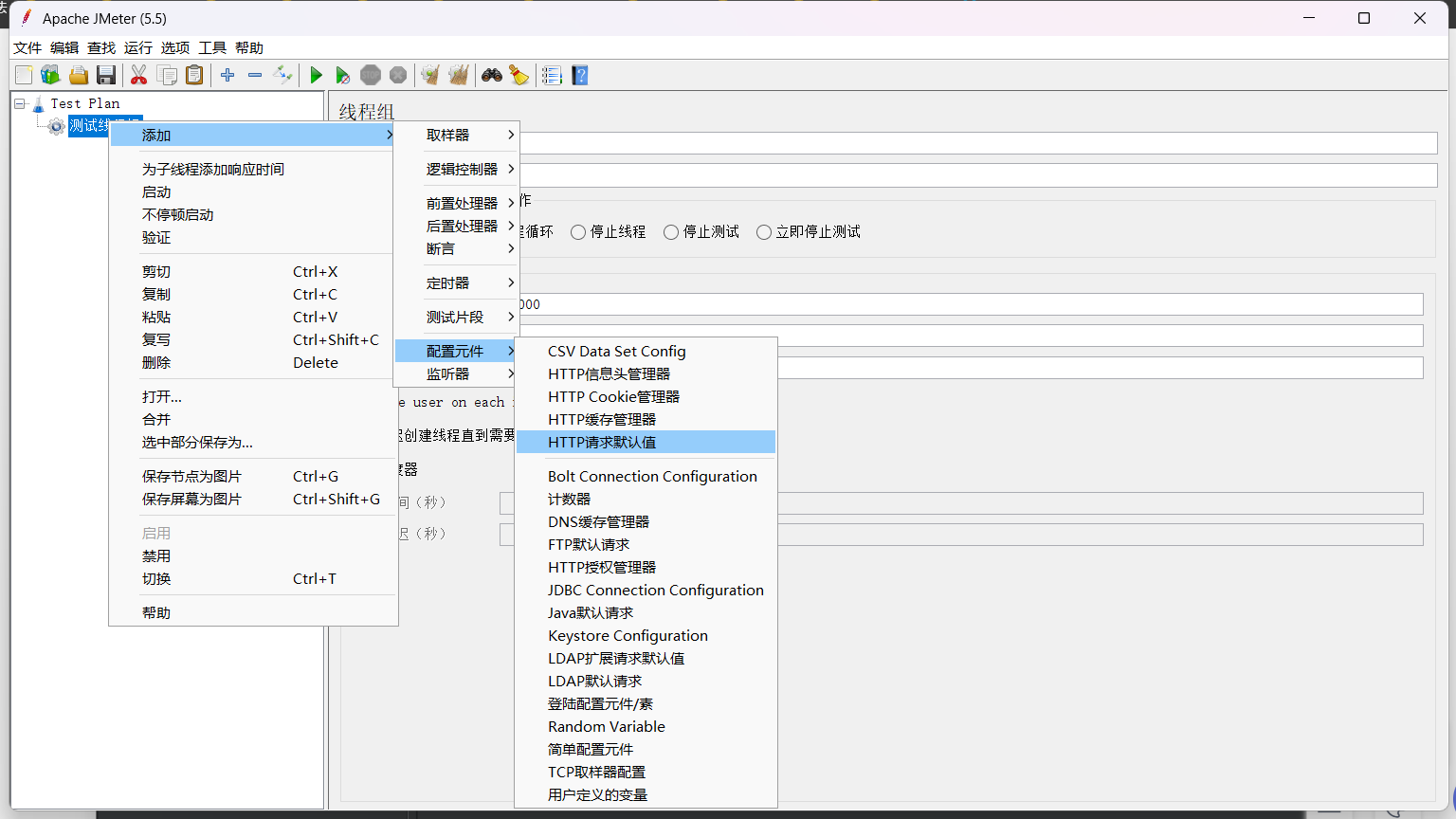Select the 停止测试 radio option
This screenshot has width=1456, height=819.
point(701,232)
